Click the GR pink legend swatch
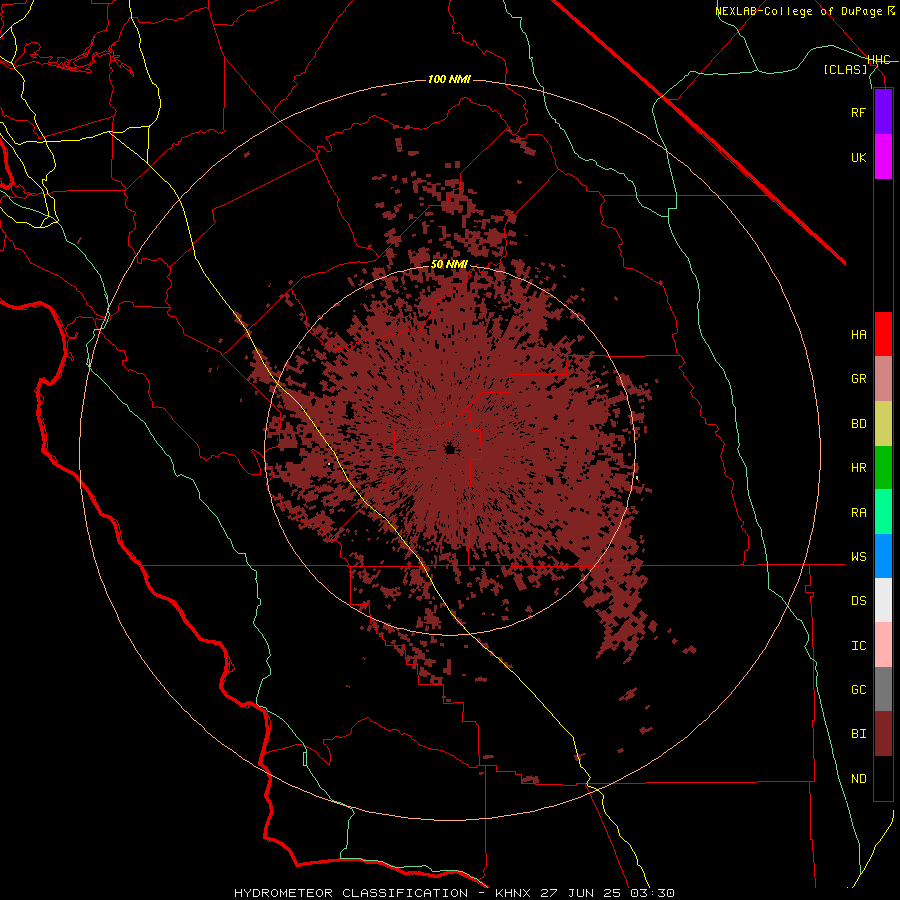 tap(883, 379)
